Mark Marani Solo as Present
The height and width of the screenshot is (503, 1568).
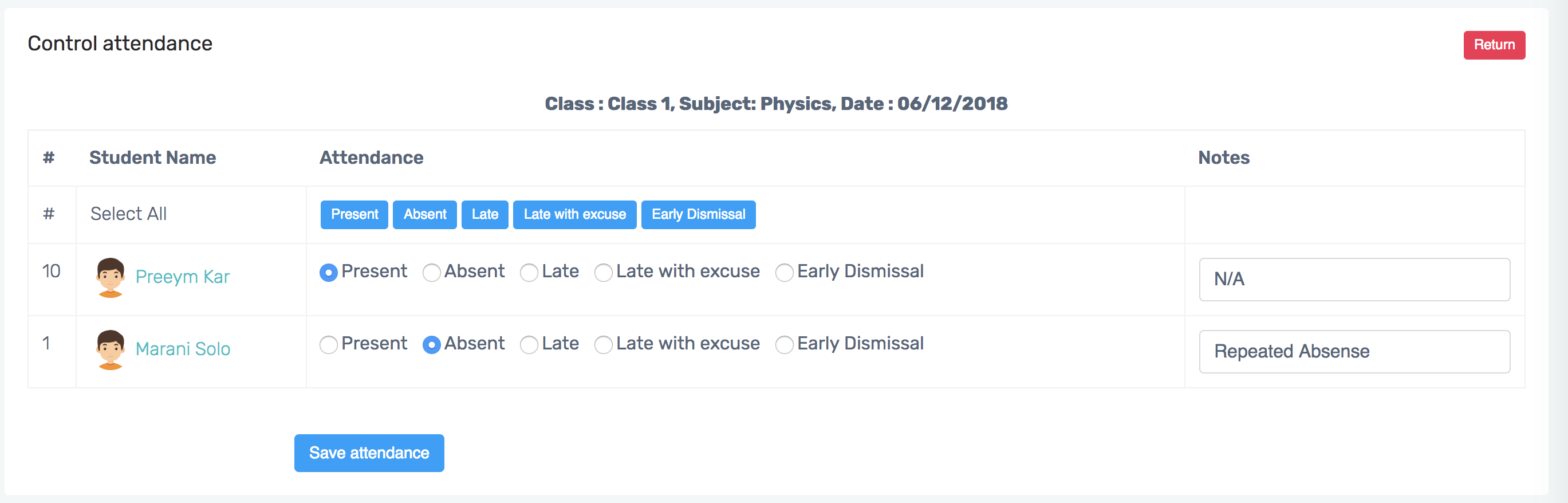pyautogui.click(x=329, y=345)
